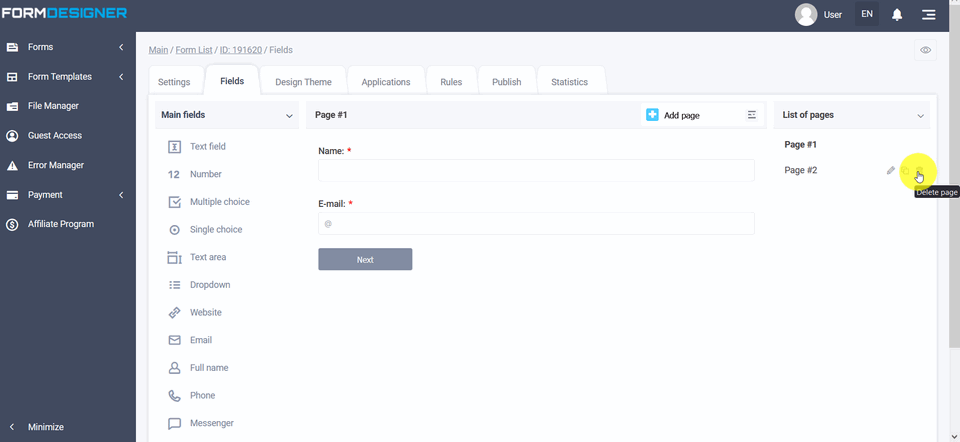Collapse the Main fields panel
Screen dimensions: 960x442
[289, 116]
